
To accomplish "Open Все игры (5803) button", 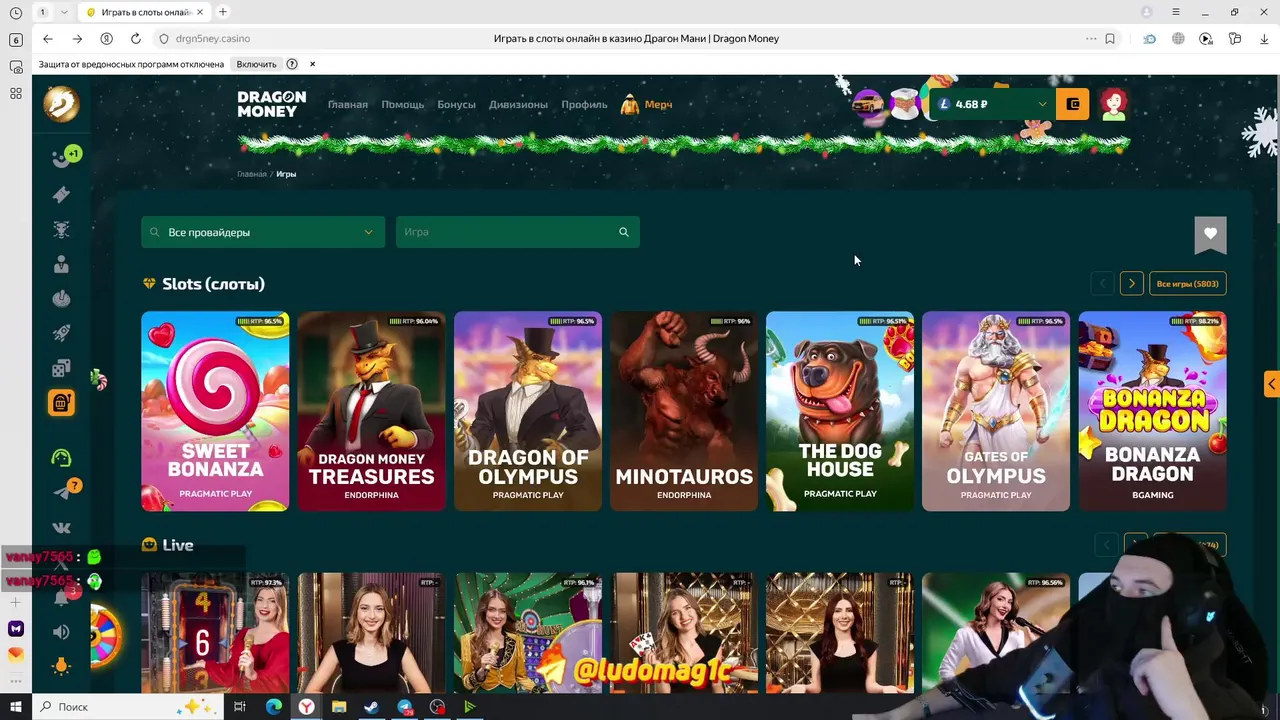I will tap(1188, 284).
